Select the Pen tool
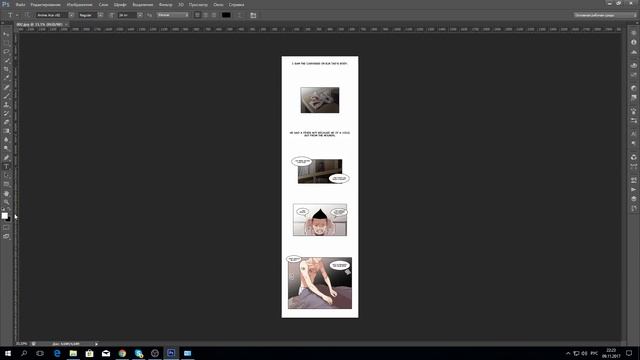640x360 pixels. click(6, 158)
